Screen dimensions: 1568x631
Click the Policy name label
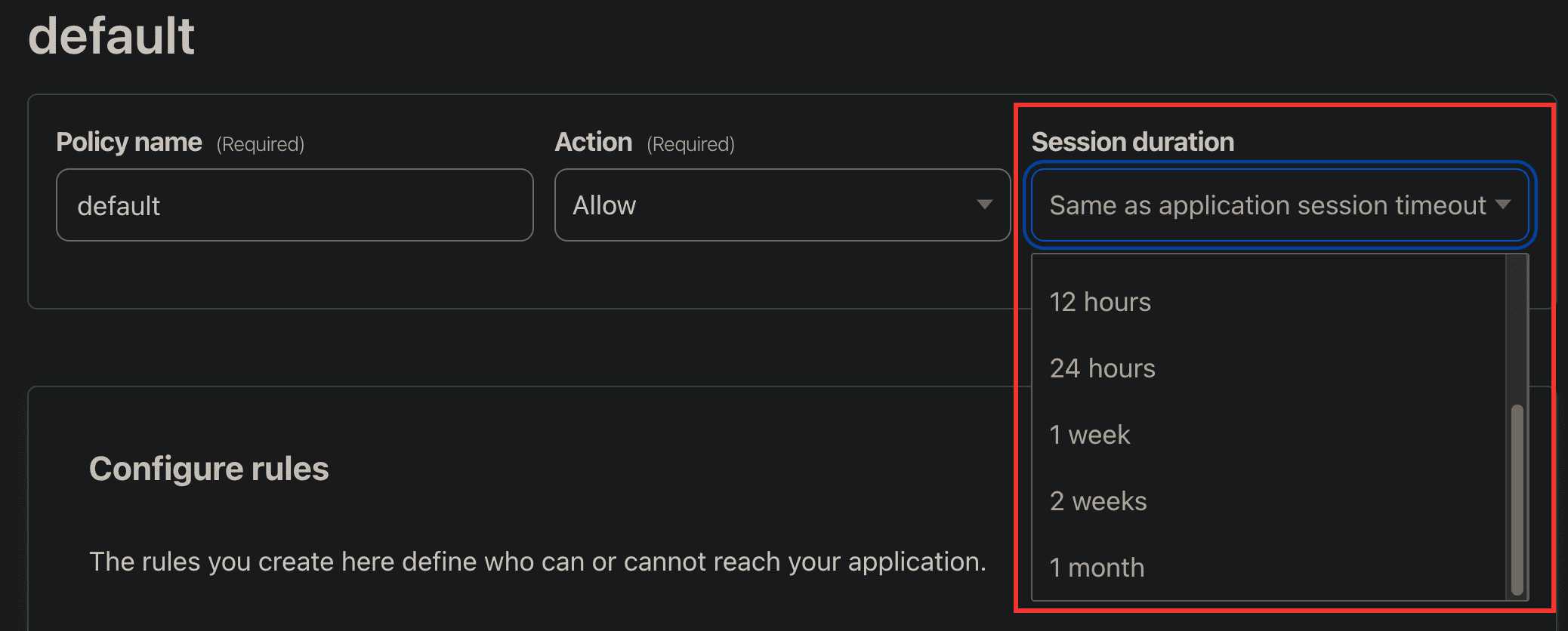pyautogui.click(x=129, y=142)
